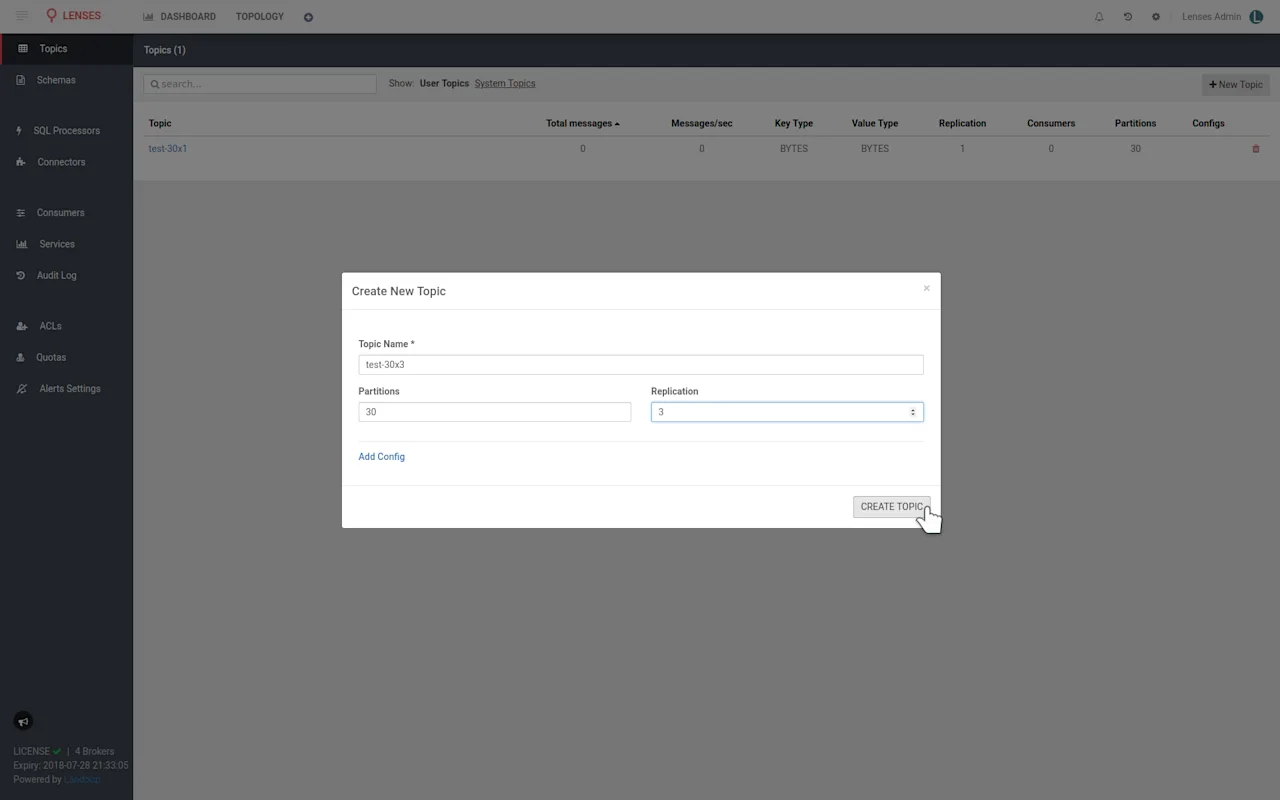The image size is (1280, 800).
Task: Click the topics search field
Action: click(260, 84)
